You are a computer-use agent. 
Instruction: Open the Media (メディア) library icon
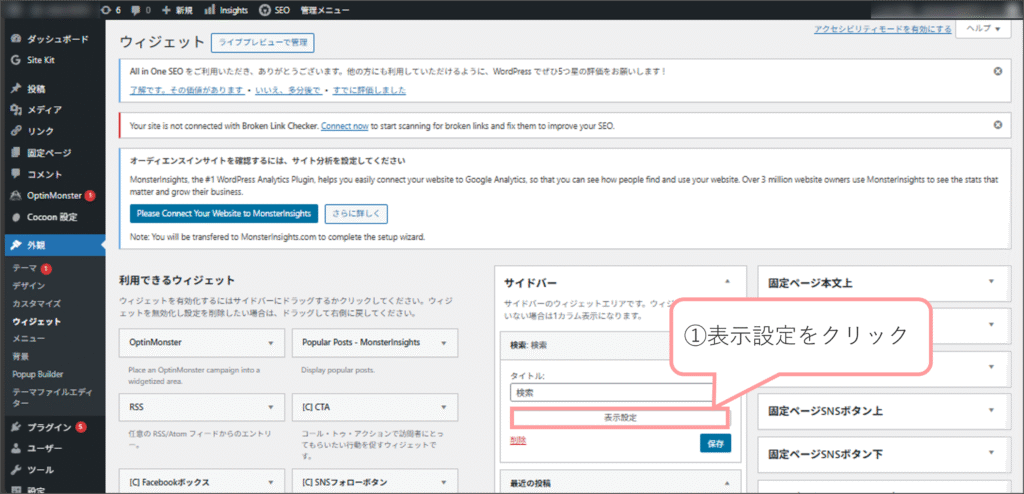click(x=16, y=110)
